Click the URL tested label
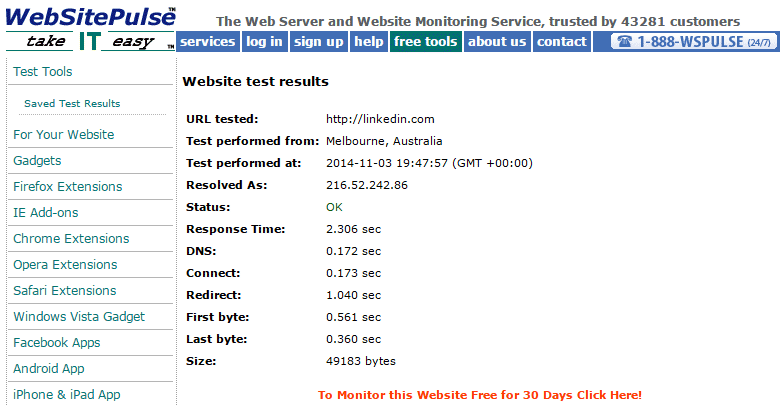 tap(222, 119)
